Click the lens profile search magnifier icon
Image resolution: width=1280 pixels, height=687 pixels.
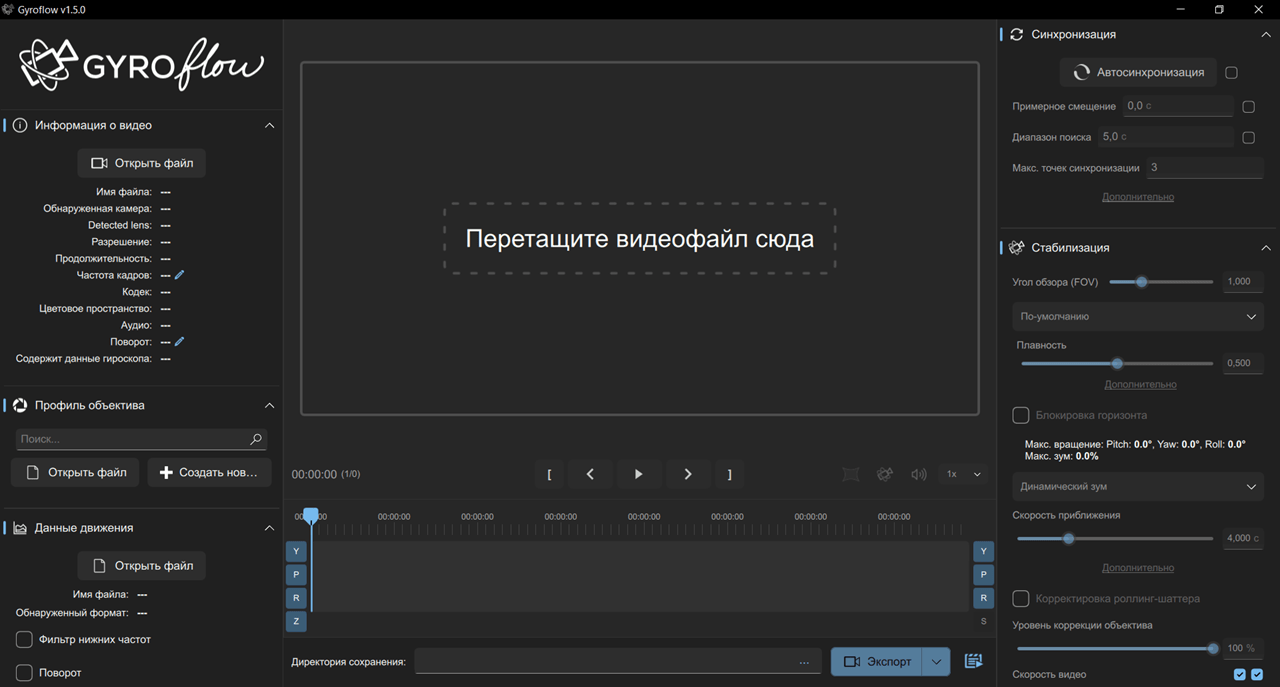[256, 439]
